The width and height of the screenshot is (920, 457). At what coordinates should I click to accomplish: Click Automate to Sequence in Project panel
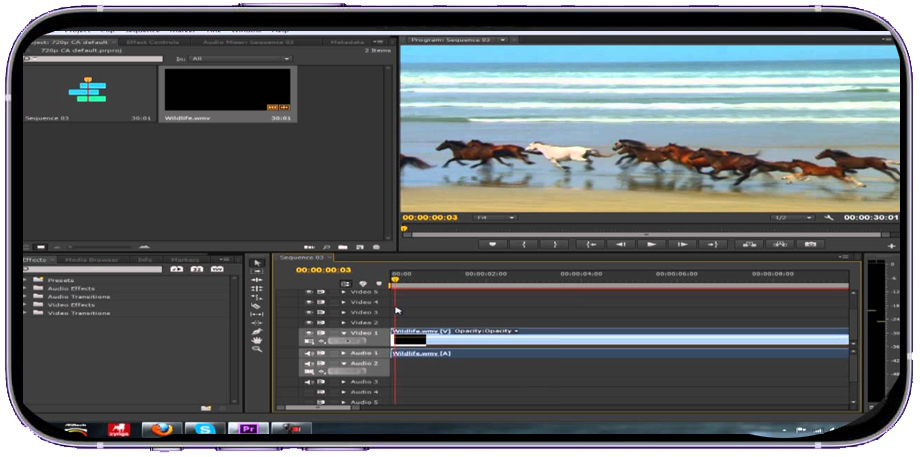click(309, 248)
